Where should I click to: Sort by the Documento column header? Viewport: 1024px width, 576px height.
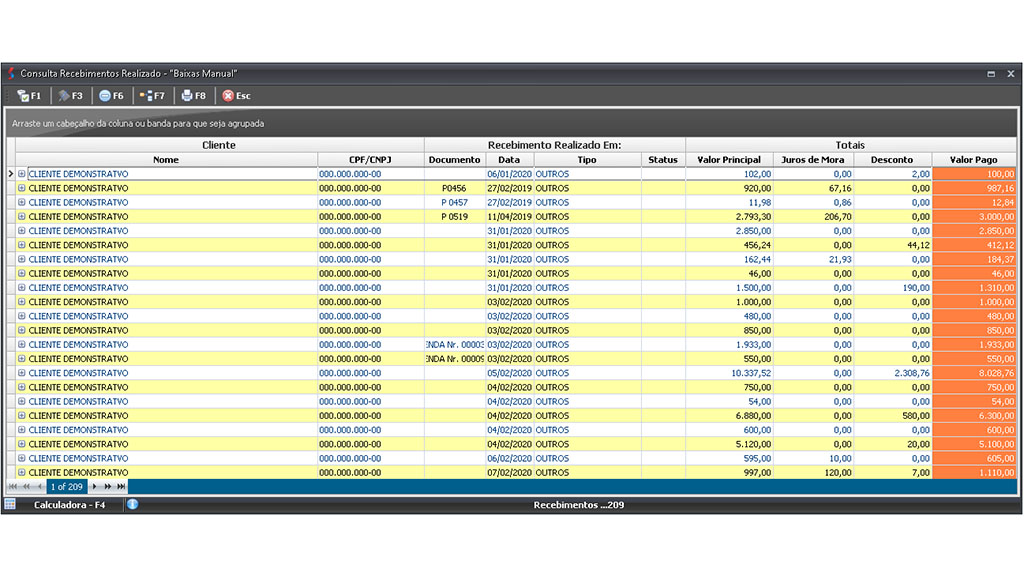(455, 159)
